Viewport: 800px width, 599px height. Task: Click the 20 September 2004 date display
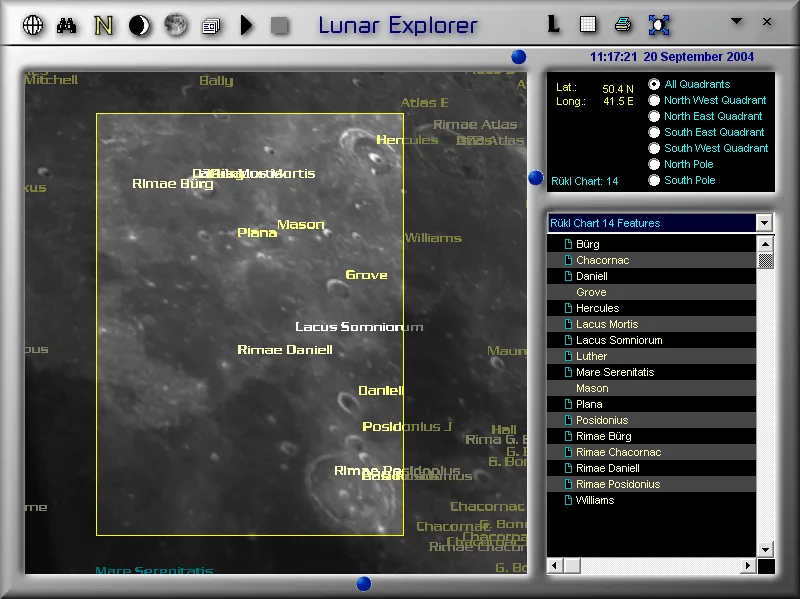698,57
